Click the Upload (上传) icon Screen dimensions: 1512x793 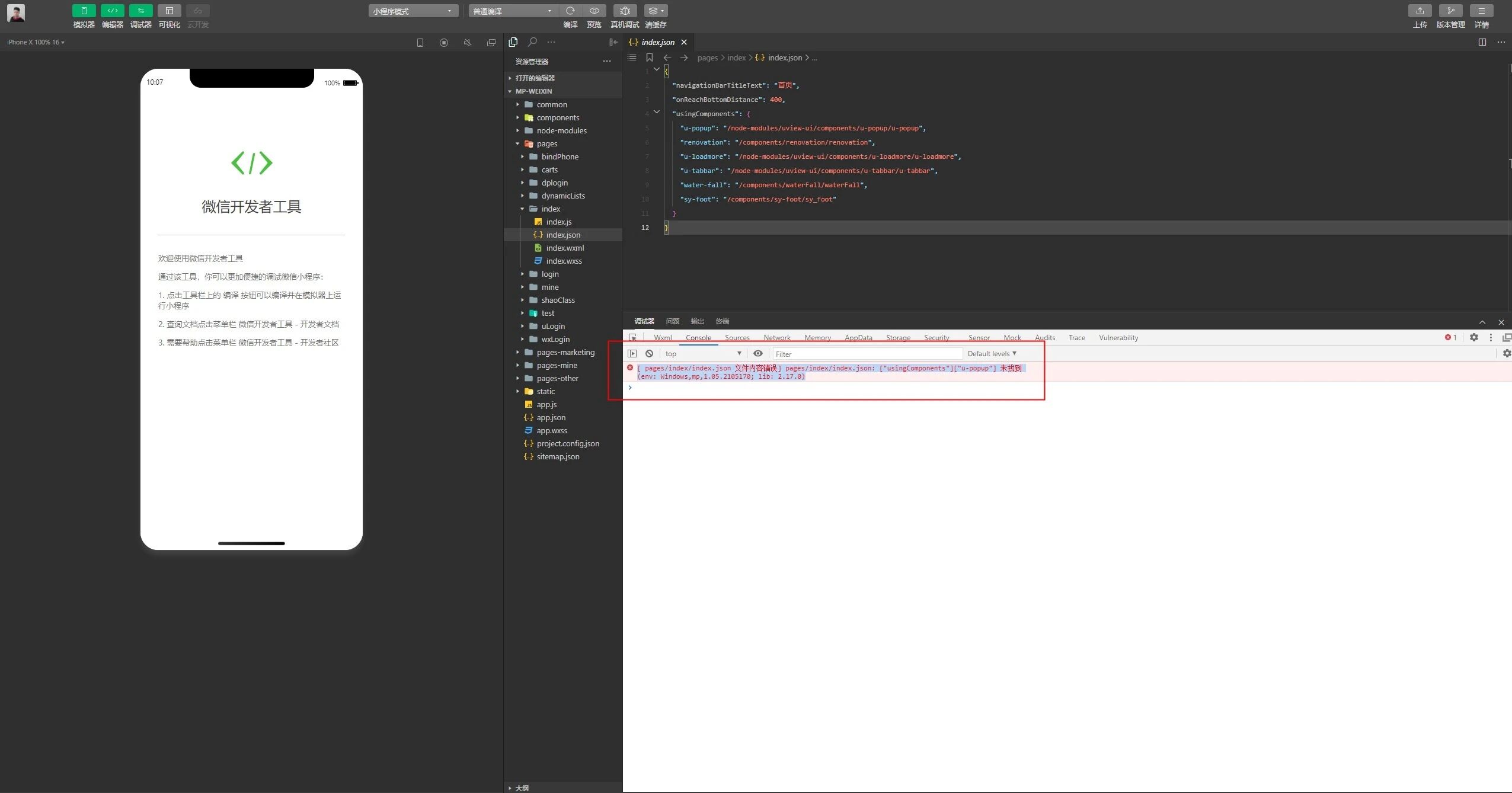coord(1420,11)
